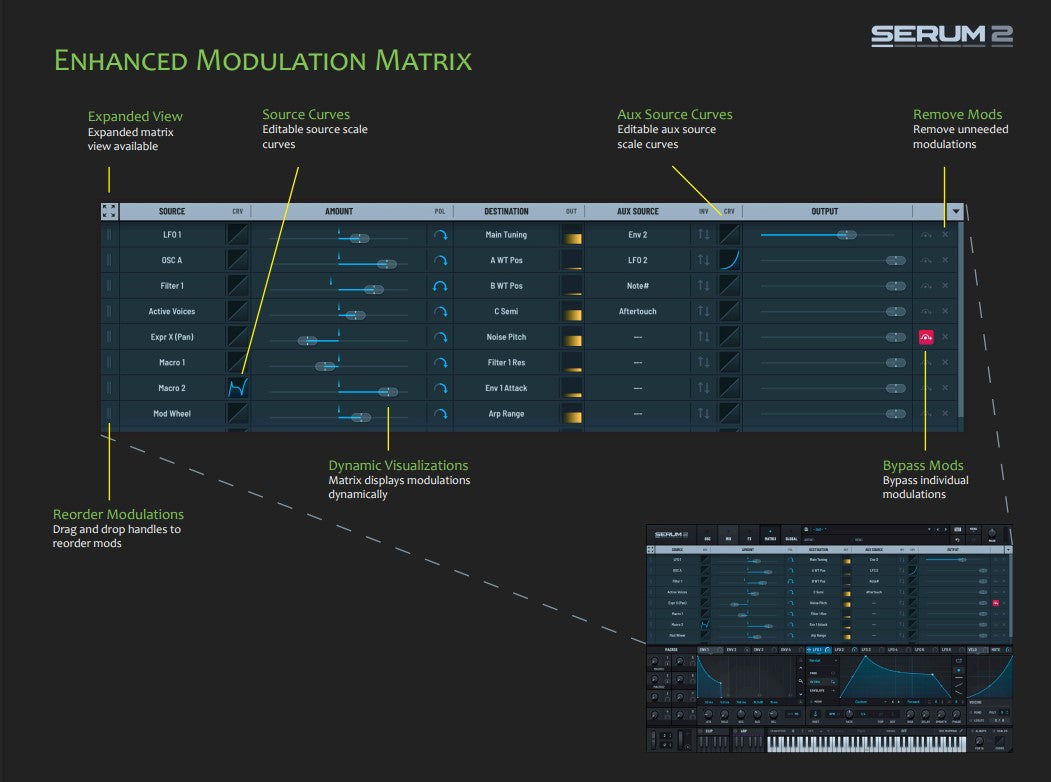This screenshot has width=1051, height=782.
Task: Open the aux curve box in the Aftertouch row
Action: tap(729, 311)
